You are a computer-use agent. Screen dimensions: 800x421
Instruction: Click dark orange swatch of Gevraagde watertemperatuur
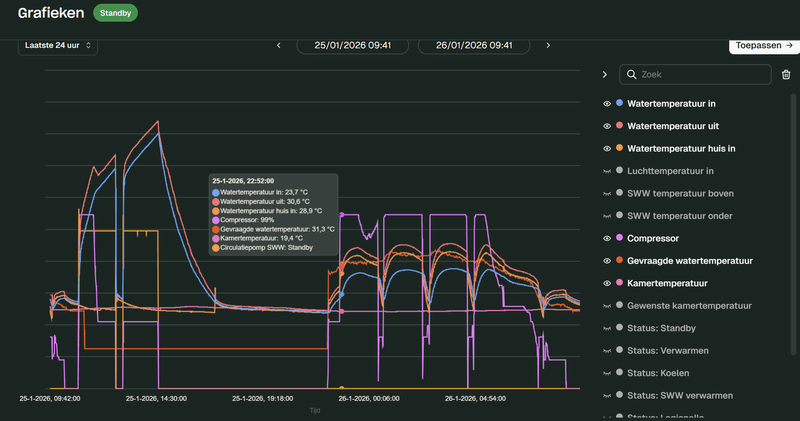619,260
